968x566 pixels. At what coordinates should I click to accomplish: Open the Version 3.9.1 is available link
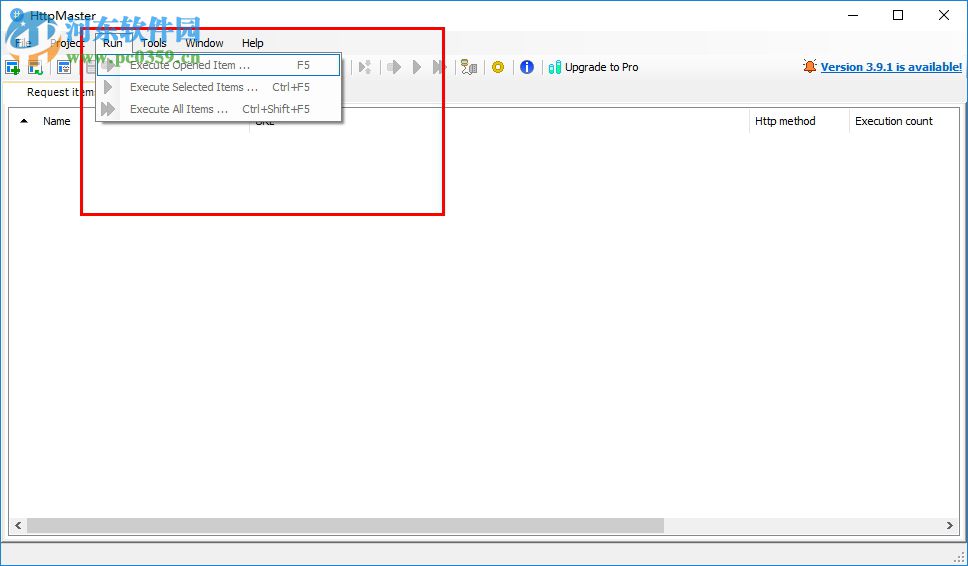[891, 67]
